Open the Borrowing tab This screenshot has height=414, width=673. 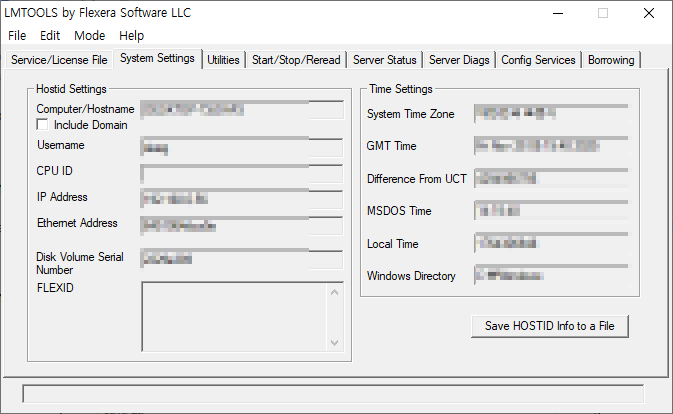pos(611,60)
